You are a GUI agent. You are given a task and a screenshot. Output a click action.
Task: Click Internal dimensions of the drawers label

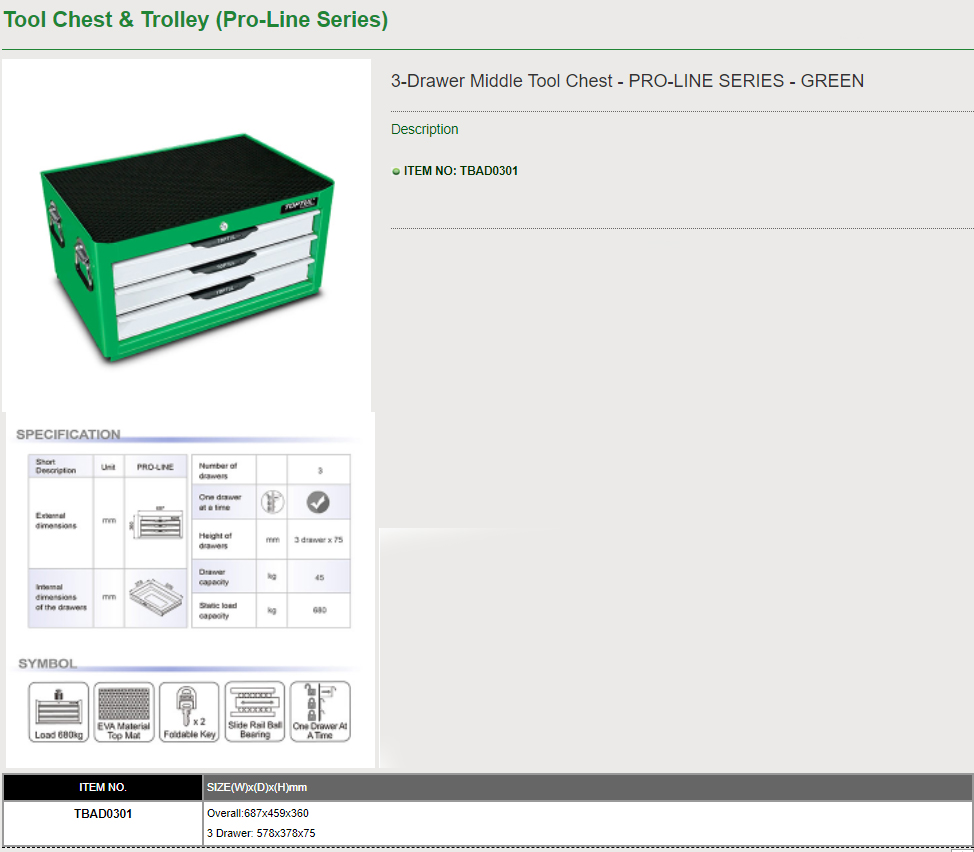61,597
